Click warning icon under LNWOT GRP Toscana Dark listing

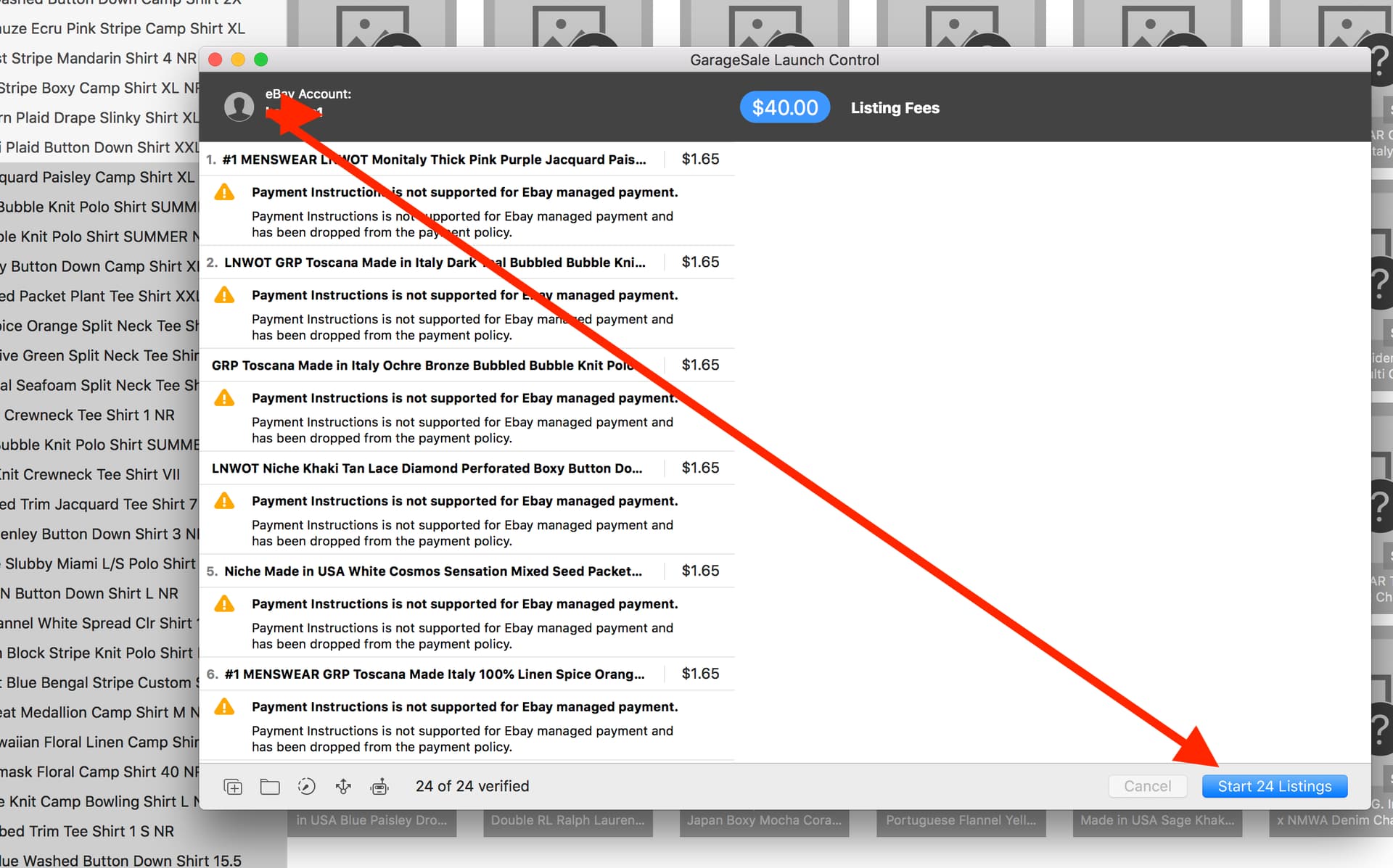[225, 295]
